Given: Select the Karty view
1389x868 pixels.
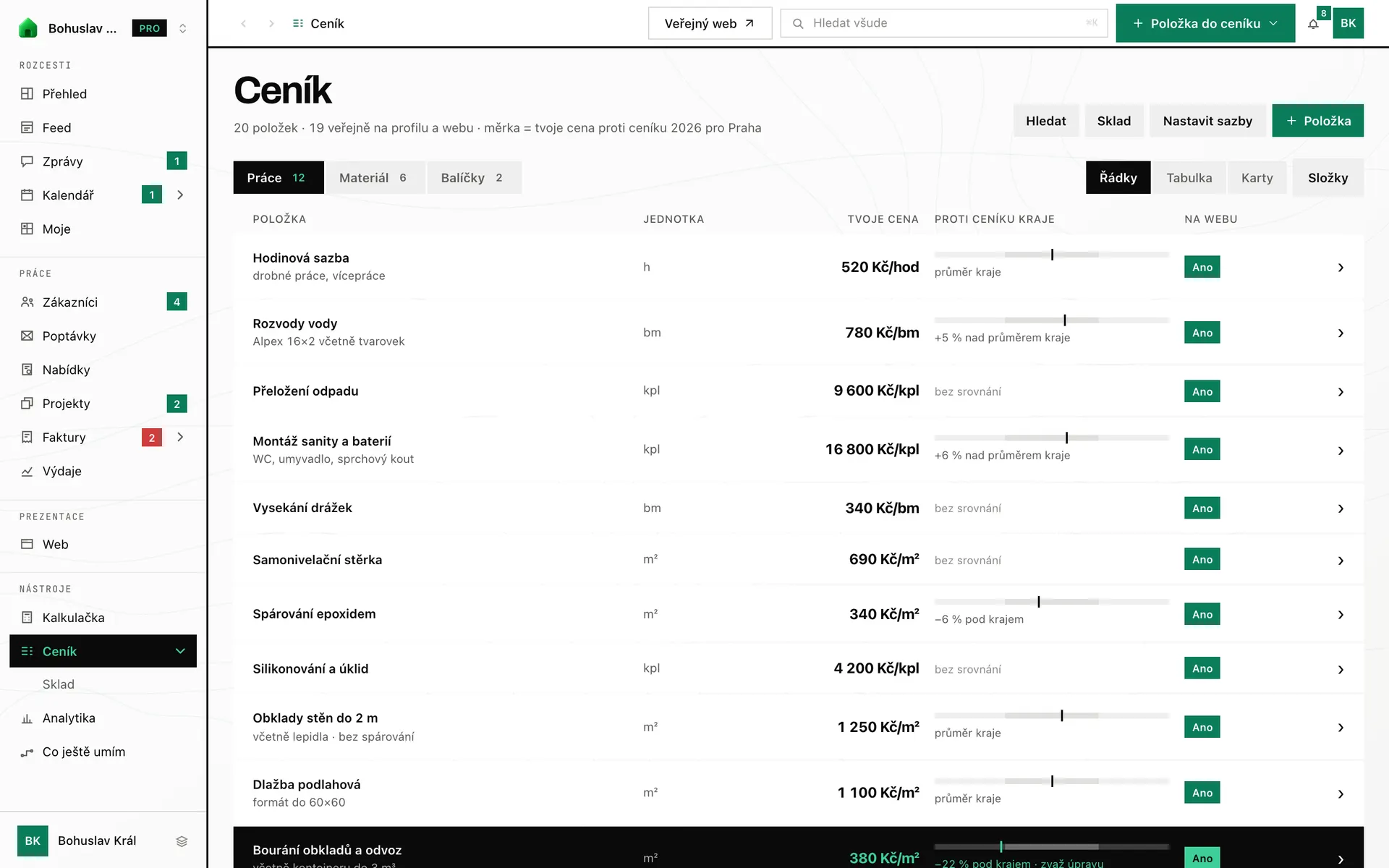Looking at the screenshot, I should pyautogui.click(x=1257, y=178).
